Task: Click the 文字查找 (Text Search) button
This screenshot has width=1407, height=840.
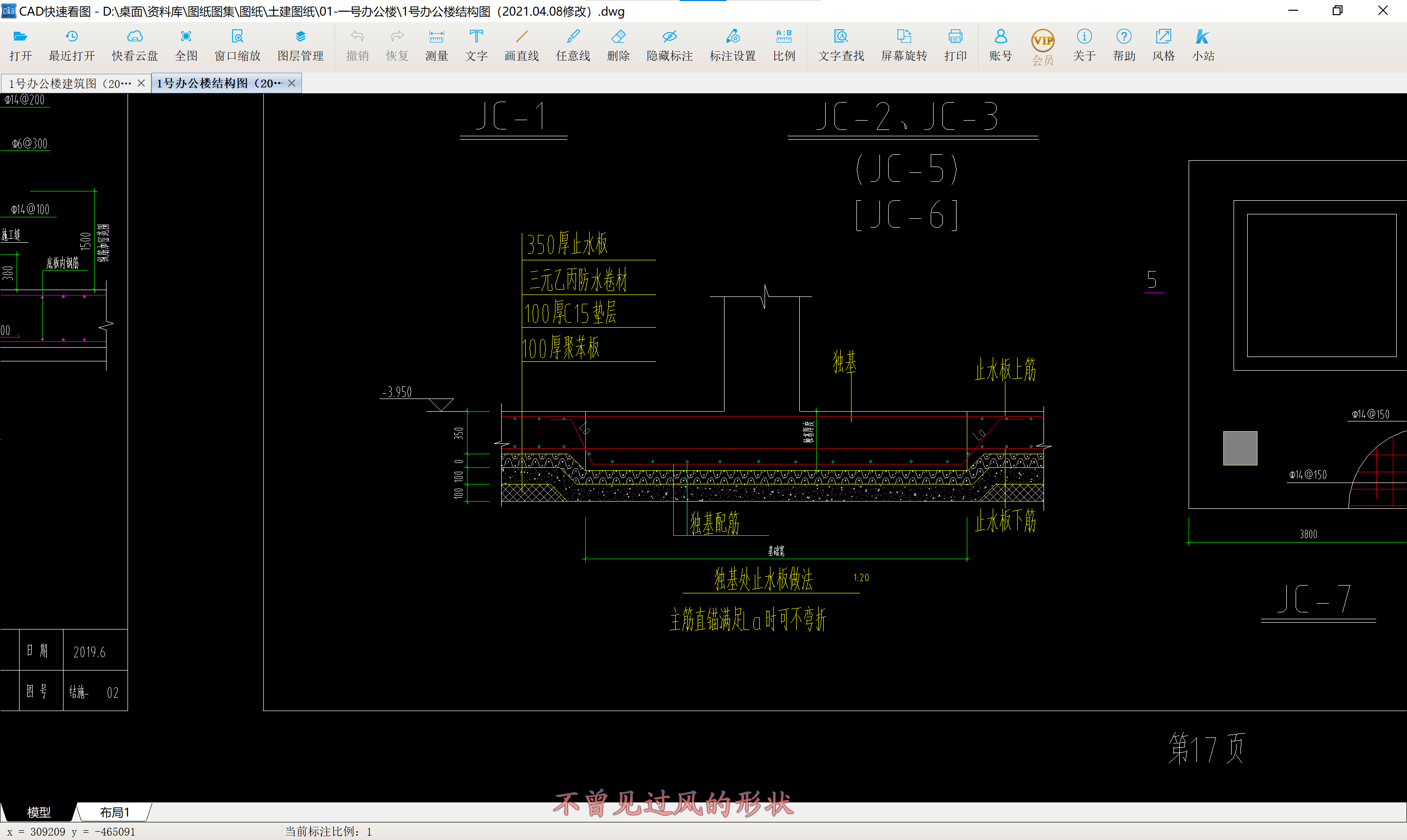Action: click(x=840, y=45)
